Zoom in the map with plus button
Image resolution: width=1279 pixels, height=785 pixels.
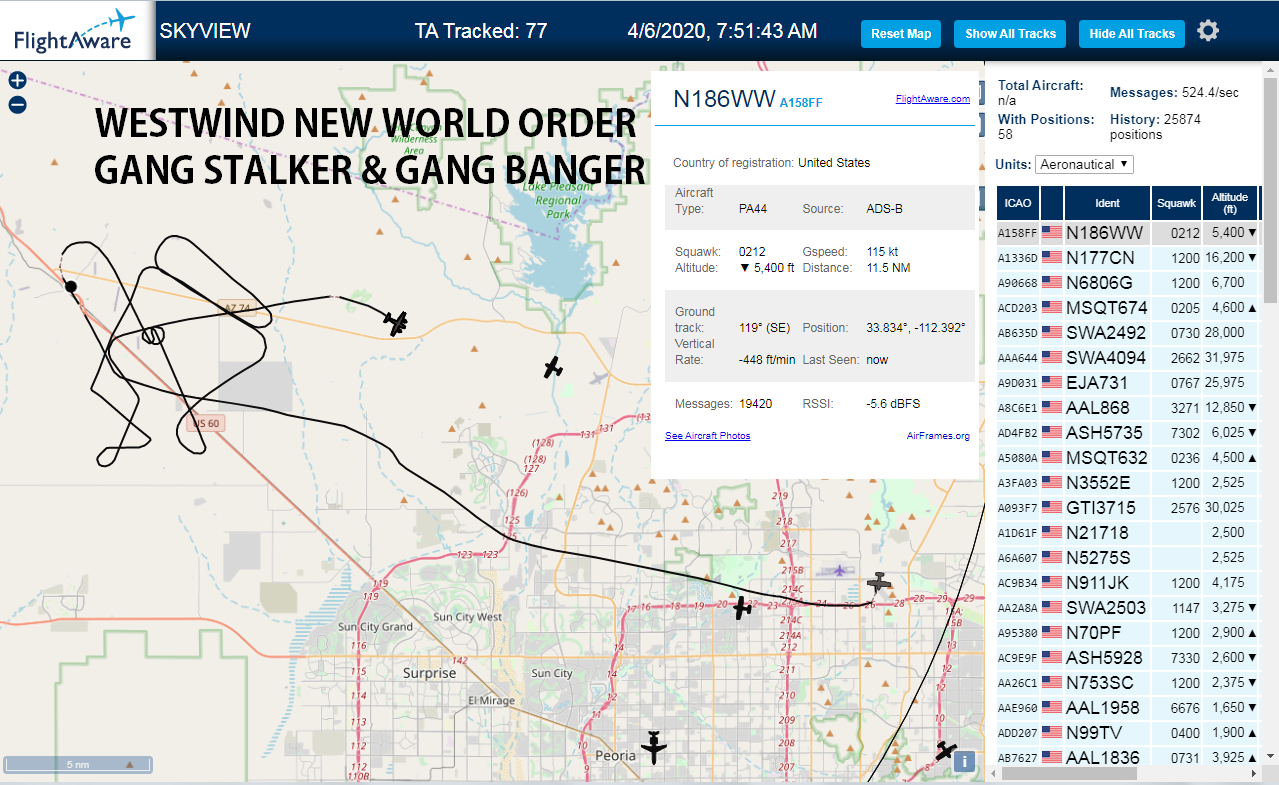point(17,81)
